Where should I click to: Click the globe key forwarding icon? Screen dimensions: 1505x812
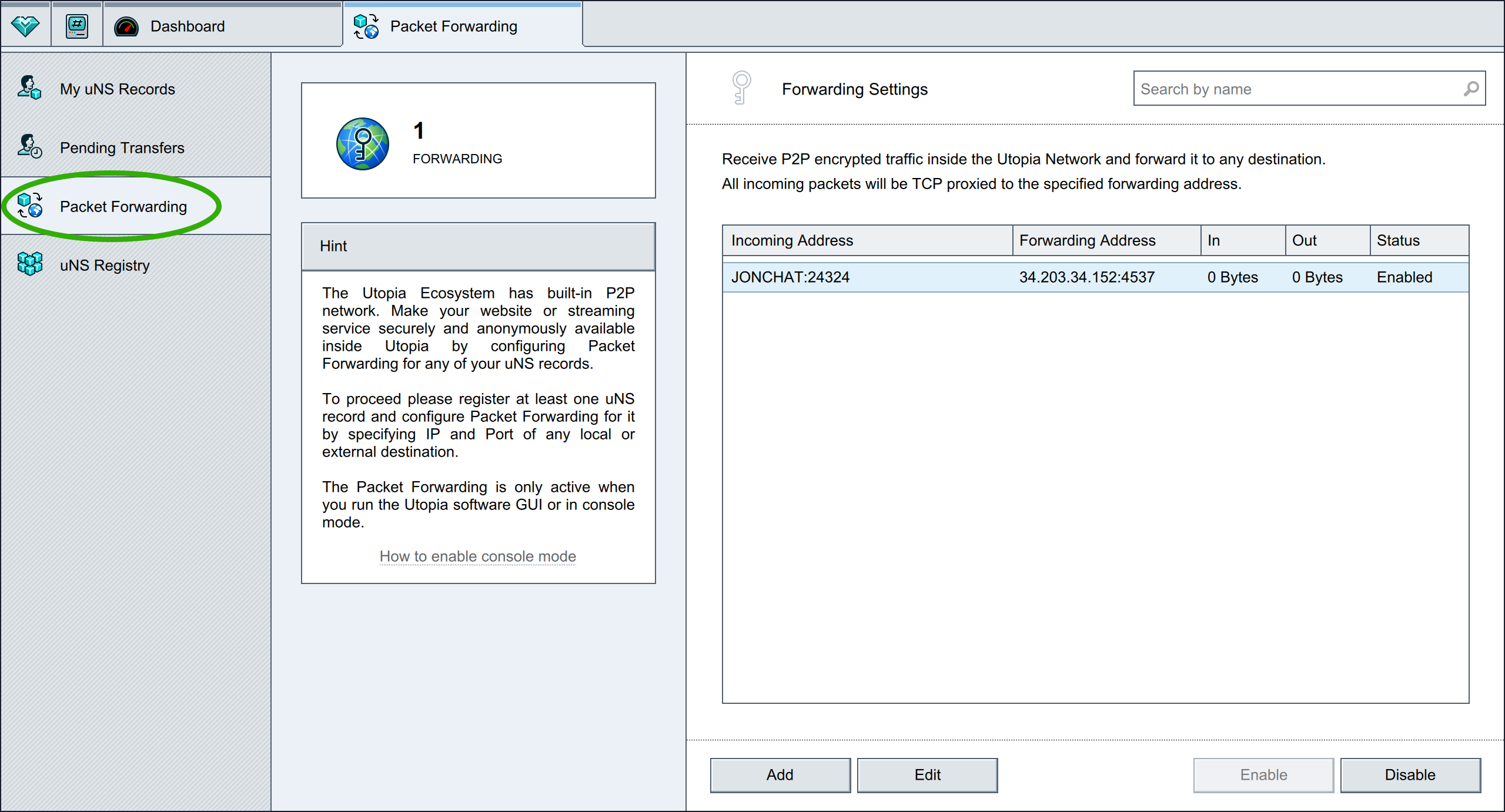(x=362, y=144)
